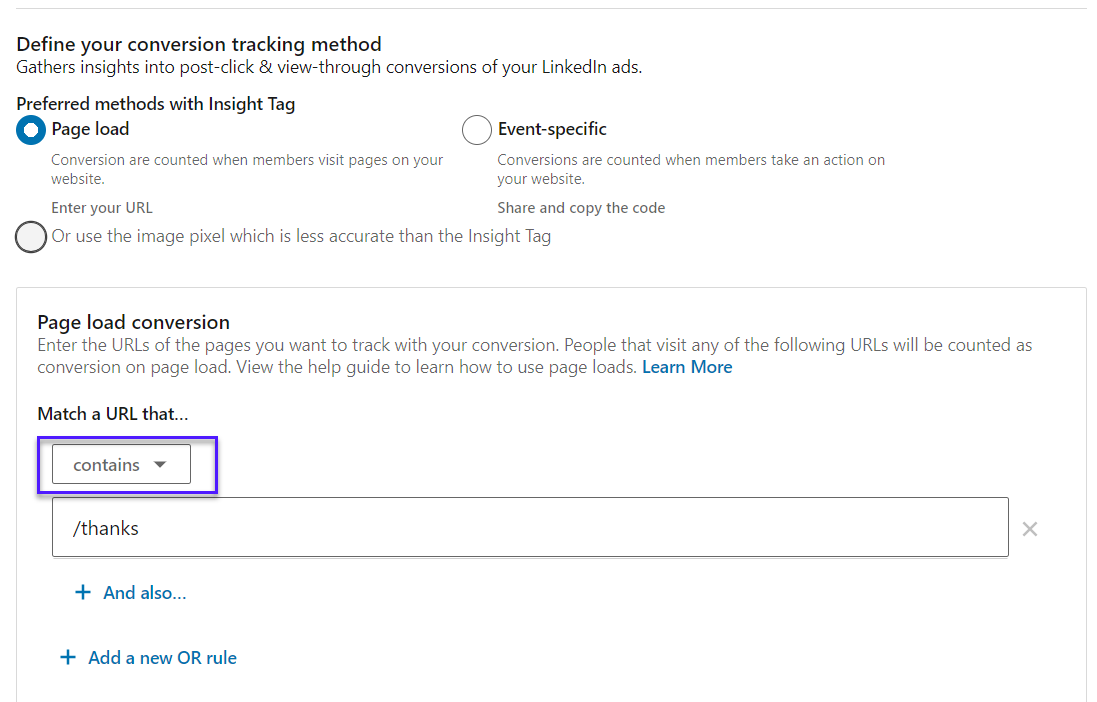Open the Learn More help link

pos(687,367)
